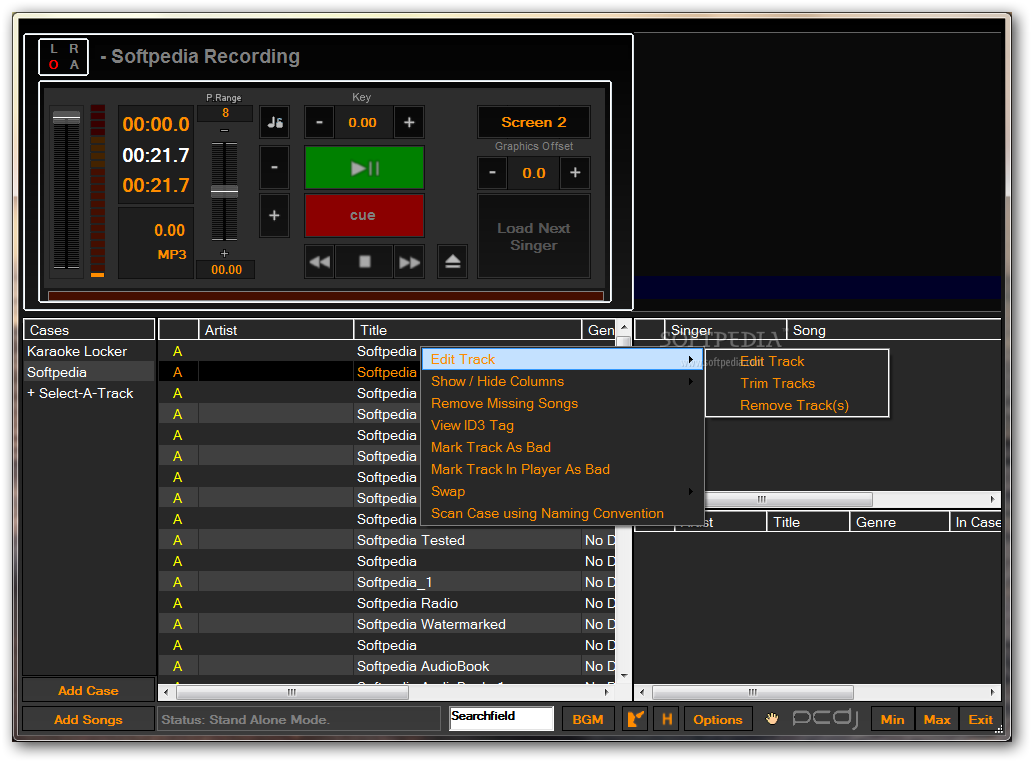Select View ID3 Tag
Screen dimensions: 1032x762
tap(562, 426)
